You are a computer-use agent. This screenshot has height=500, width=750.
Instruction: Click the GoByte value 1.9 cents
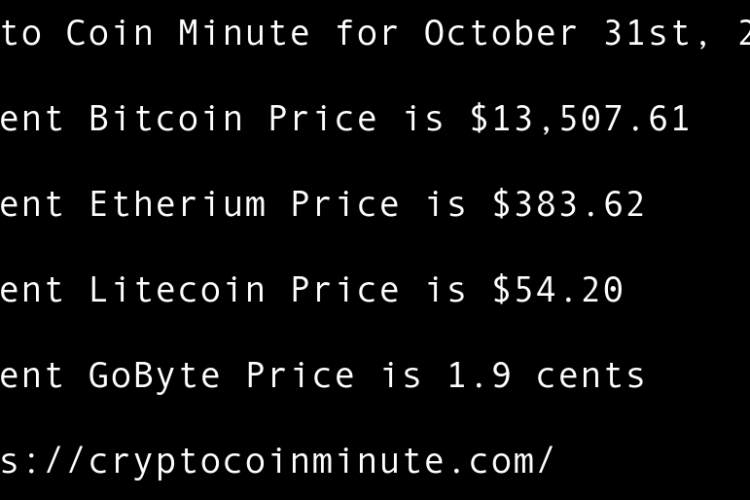point(535,376)
